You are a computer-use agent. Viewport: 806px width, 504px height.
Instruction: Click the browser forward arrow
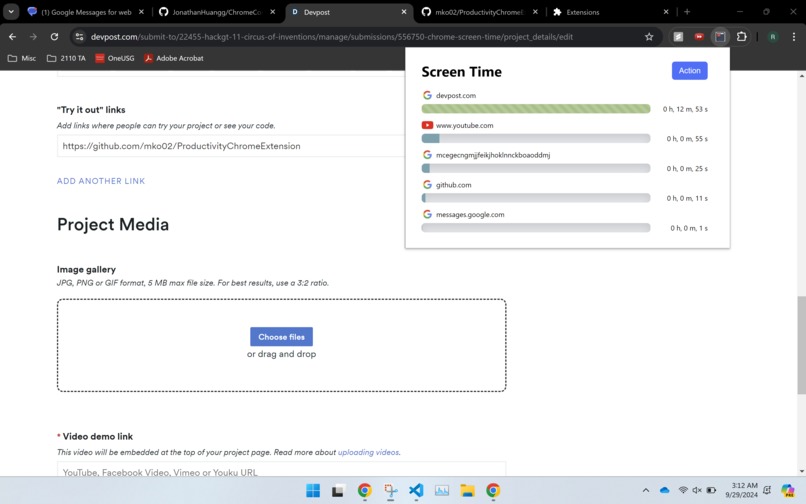pos(33,37)
